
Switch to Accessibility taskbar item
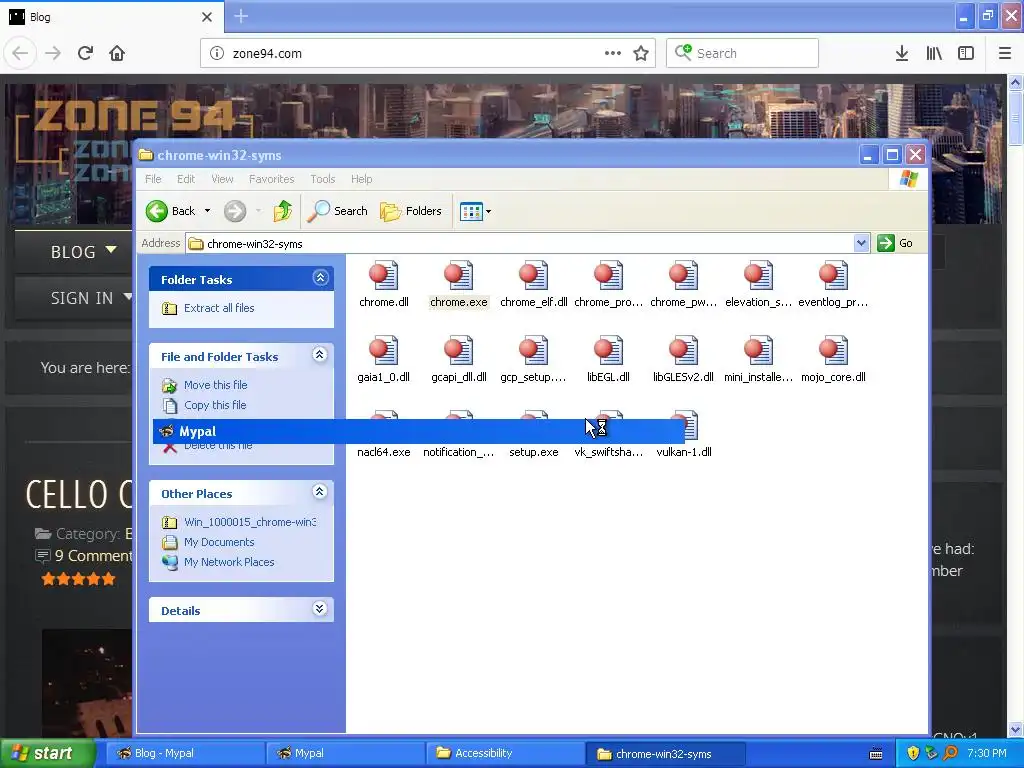(504, 753)
